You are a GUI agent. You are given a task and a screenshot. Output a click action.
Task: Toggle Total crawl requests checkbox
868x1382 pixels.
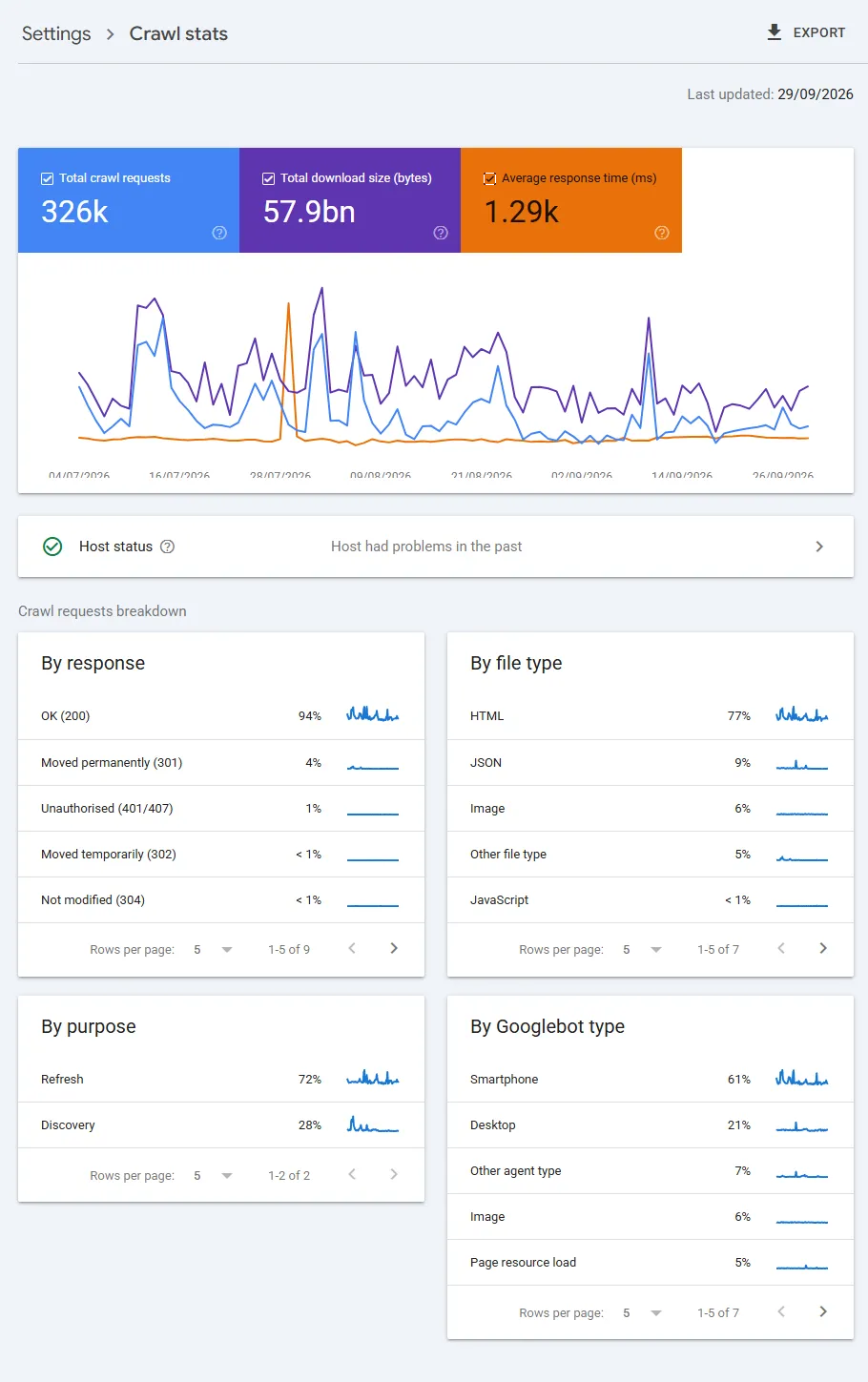coord(47,178)
